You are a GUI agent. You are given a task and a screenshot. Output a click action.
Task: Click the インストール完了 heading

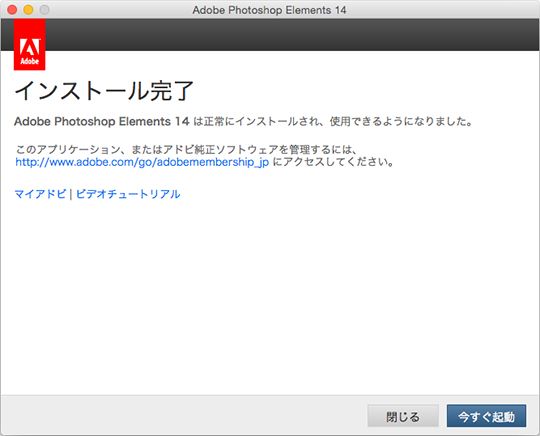point(104,91)
